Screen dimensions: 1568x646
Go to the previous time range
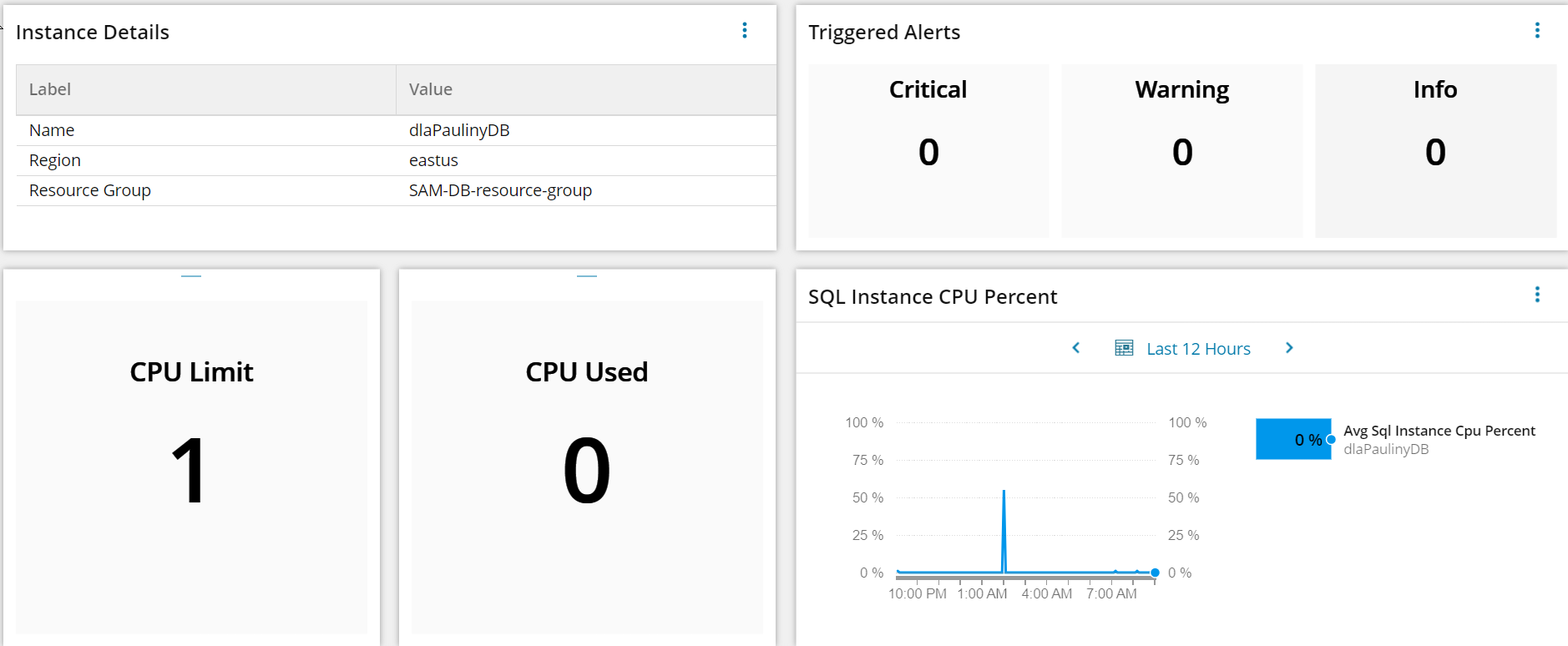point(1076,348)
